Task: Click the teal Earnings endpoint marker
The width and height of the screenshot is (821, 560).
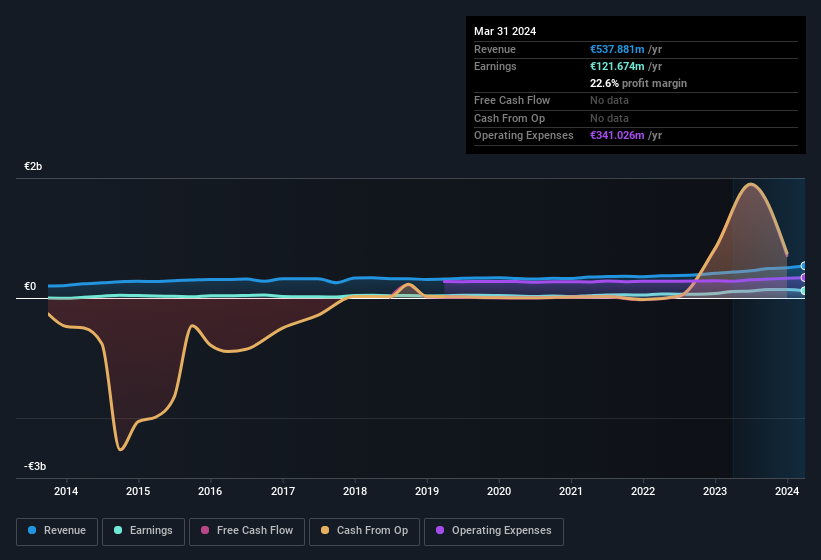Action: pyautogui.click(x=804, y=290)
